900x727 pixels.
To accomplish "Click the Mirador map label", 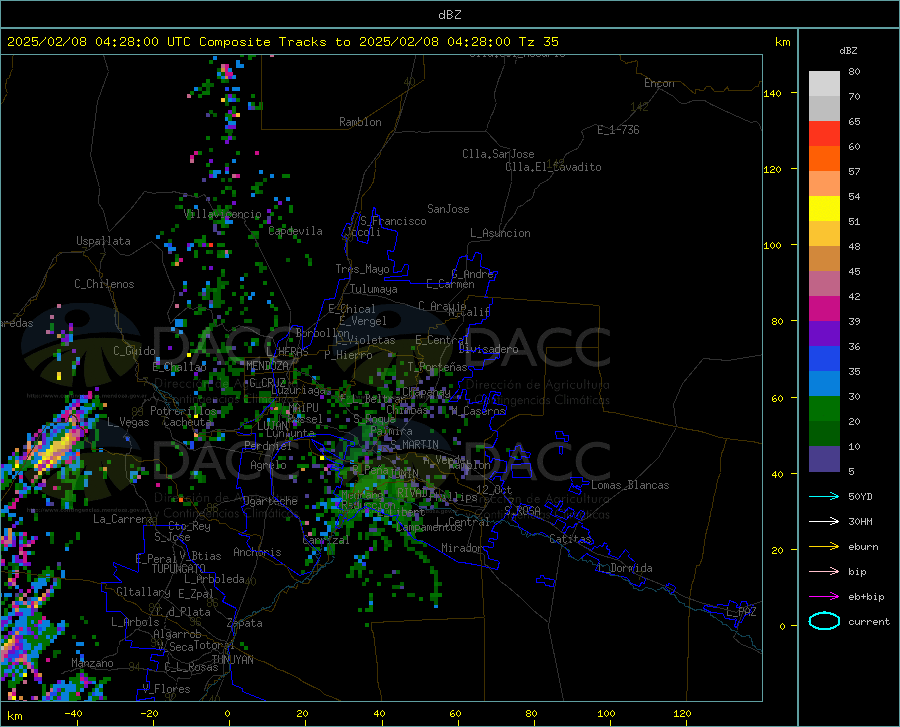I will (461, 548).
